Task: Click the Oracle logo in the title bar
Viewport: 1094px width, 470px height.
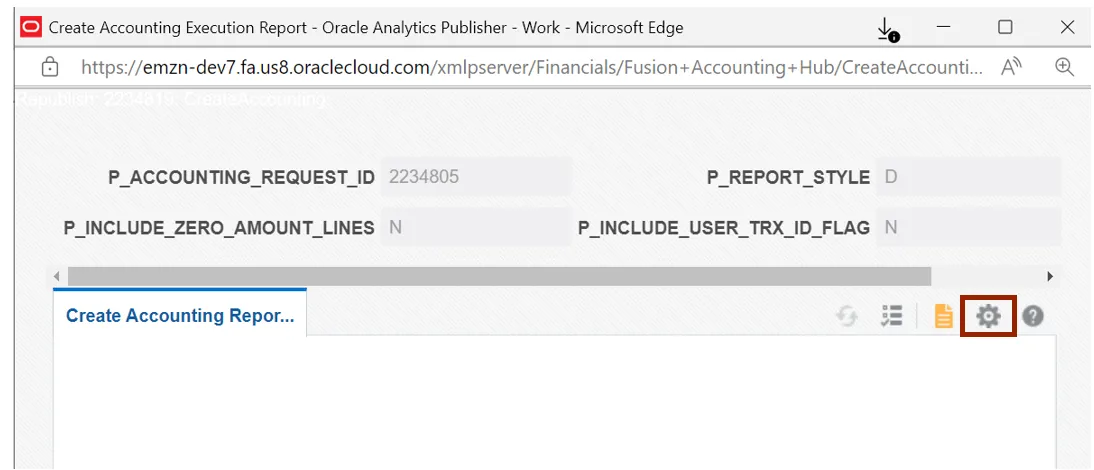Action: click(x=31, y=27)
